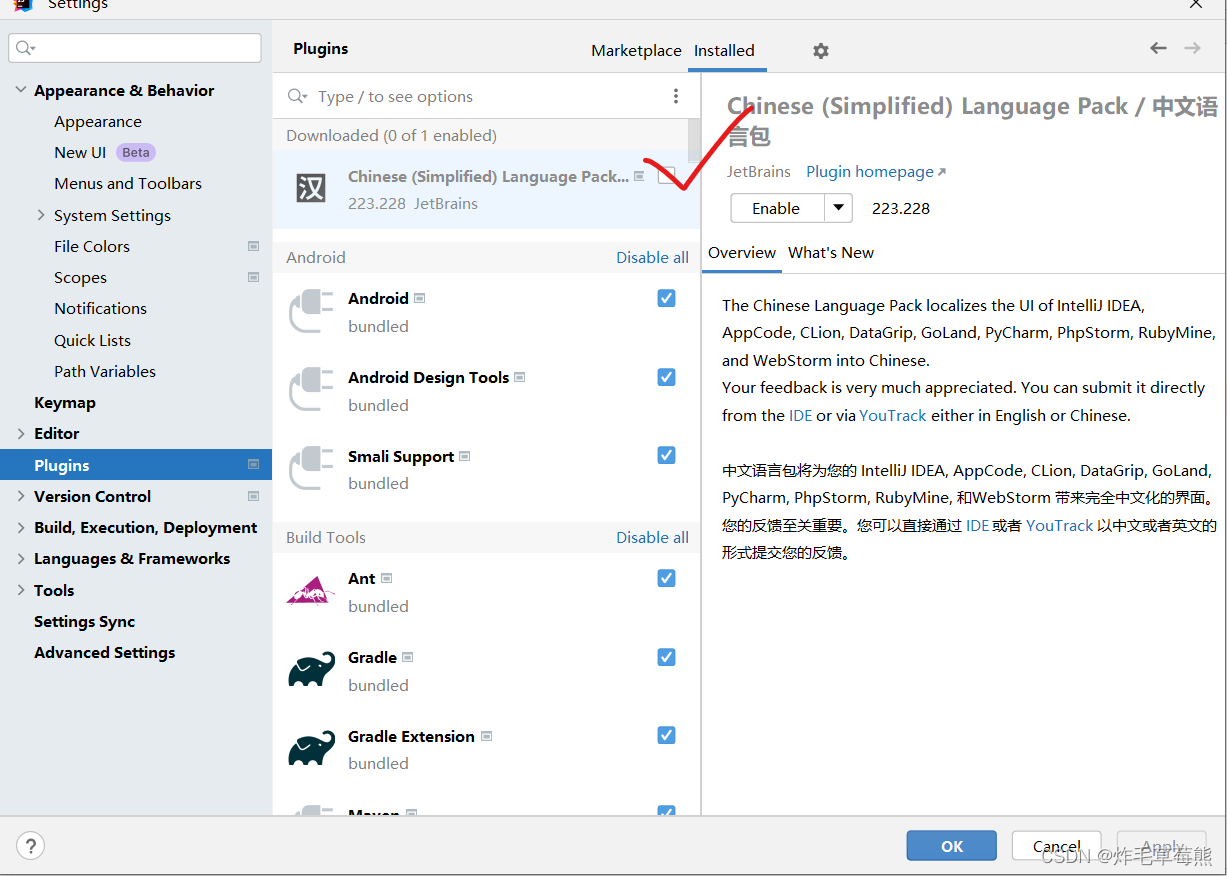This screenshot has height=876, width=1227.
Task: Open the plugins gear settings icon
Action: click(x=821, y=51)
